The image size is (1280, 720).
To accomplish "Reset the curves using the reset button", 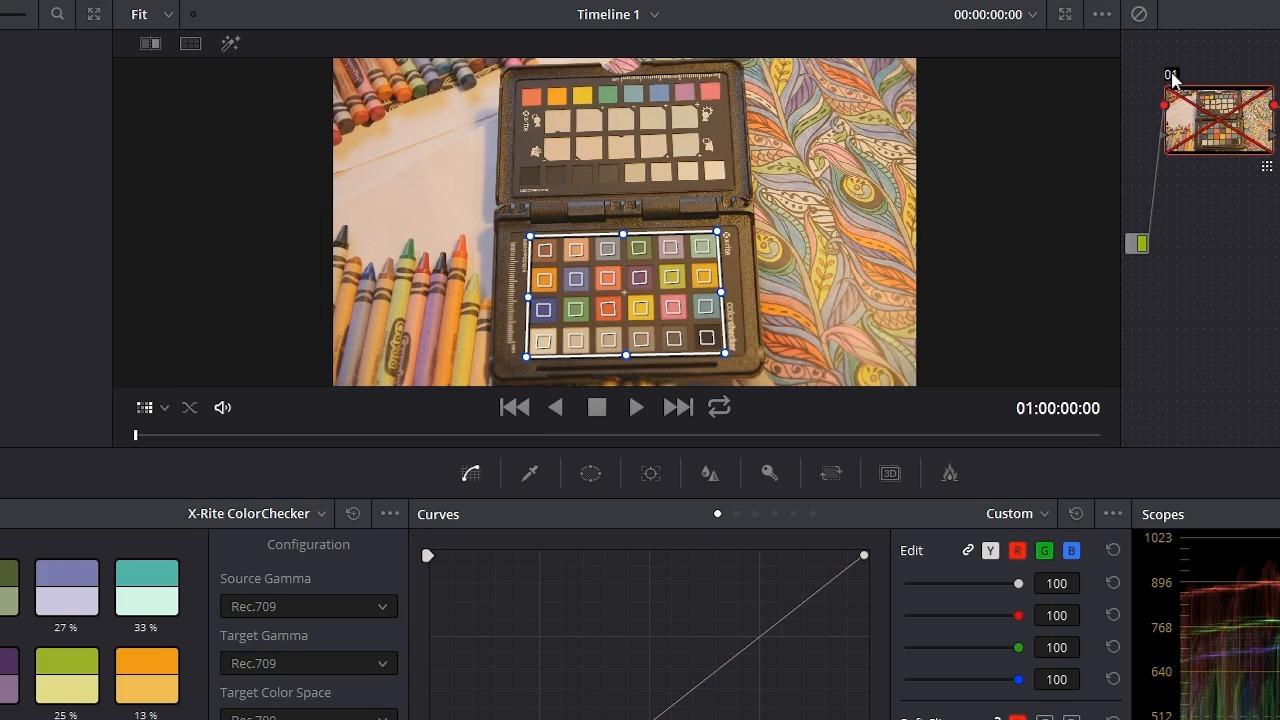I will point(1075,513).
